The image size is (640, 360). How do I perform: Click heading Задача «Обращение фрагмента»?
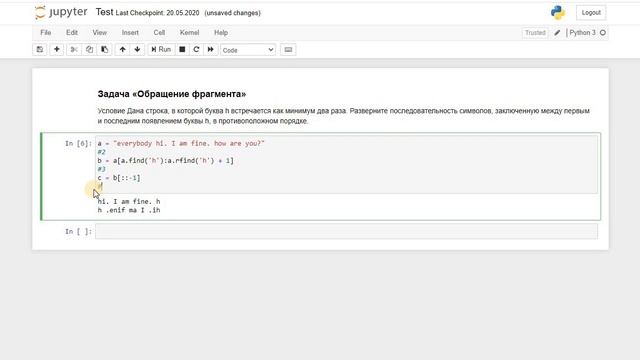pos(172,94)
